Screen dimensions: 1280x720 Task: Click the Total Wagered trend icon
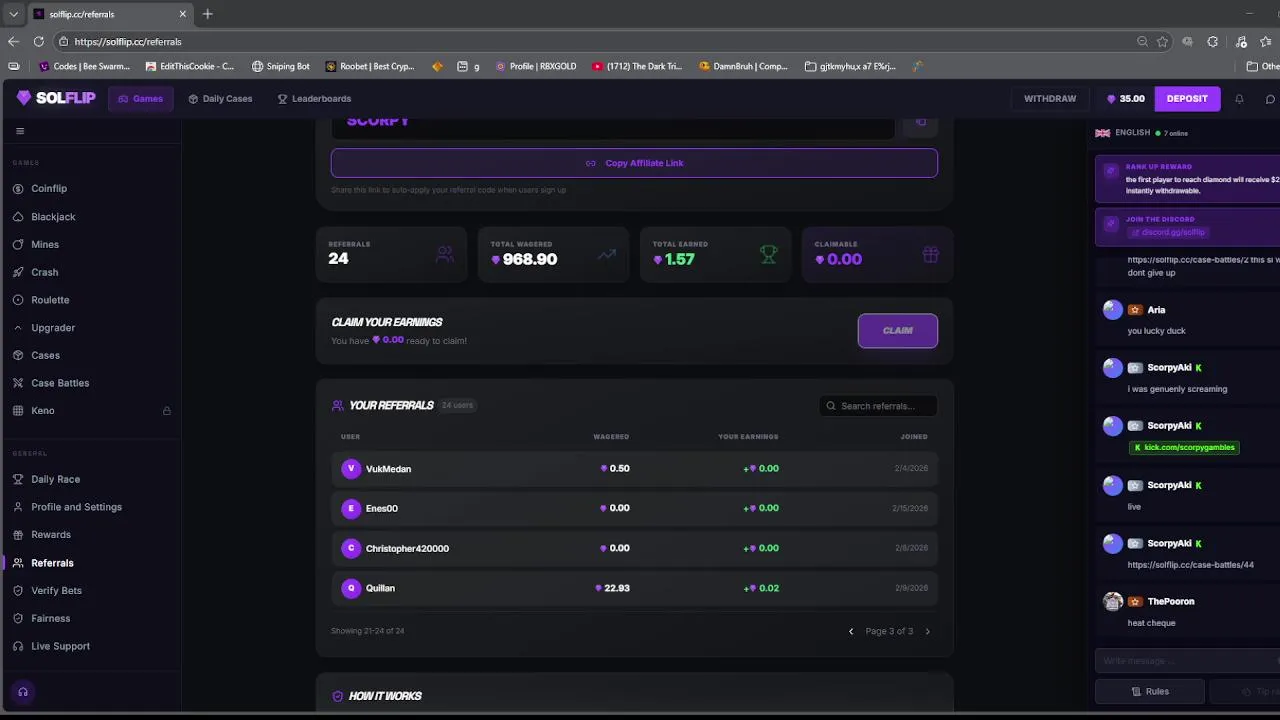pyautogui.click(x=607, y=255)
